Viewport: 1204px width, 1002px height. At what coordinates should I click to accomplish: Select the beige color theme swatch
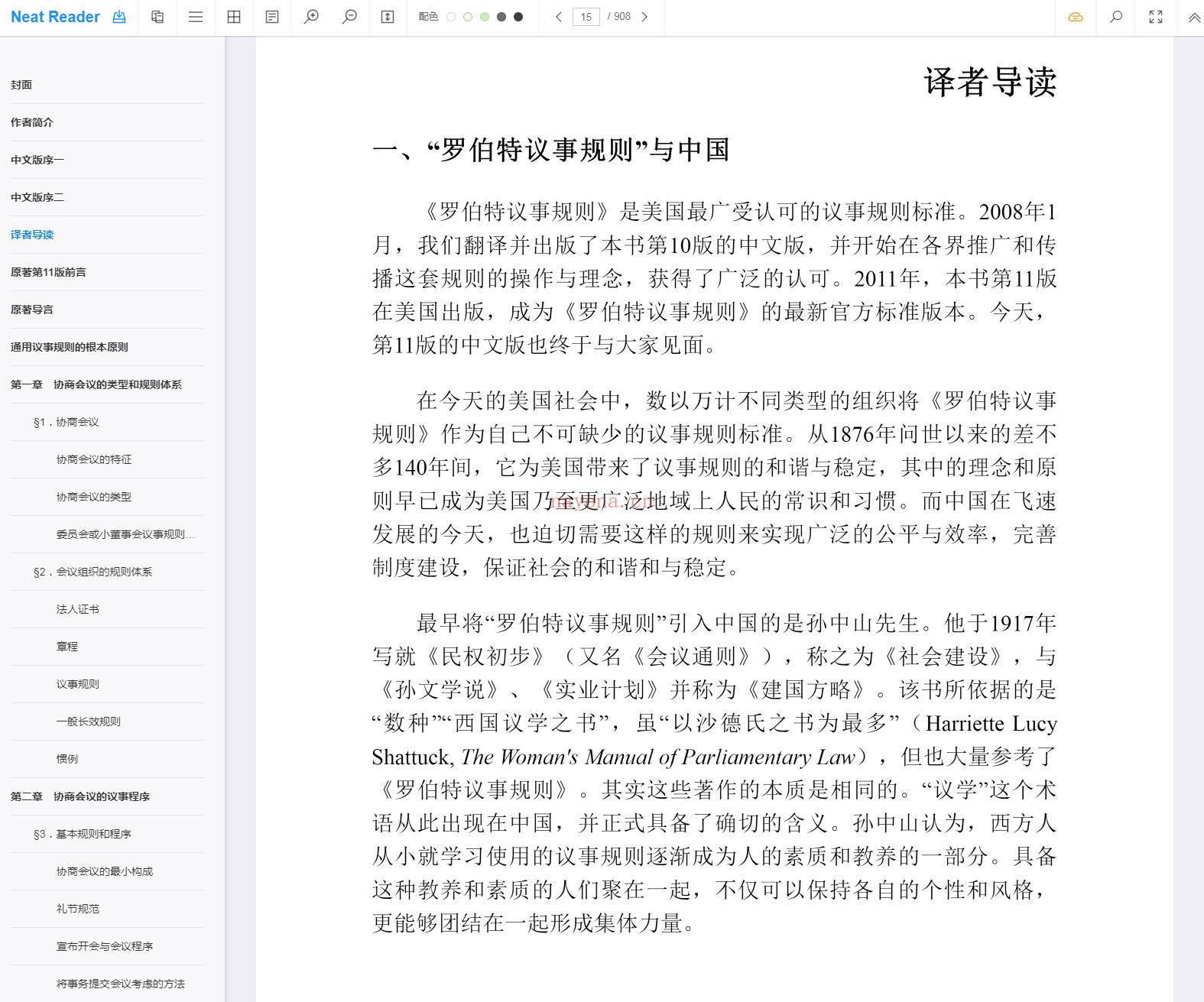[x=468, y=17]
